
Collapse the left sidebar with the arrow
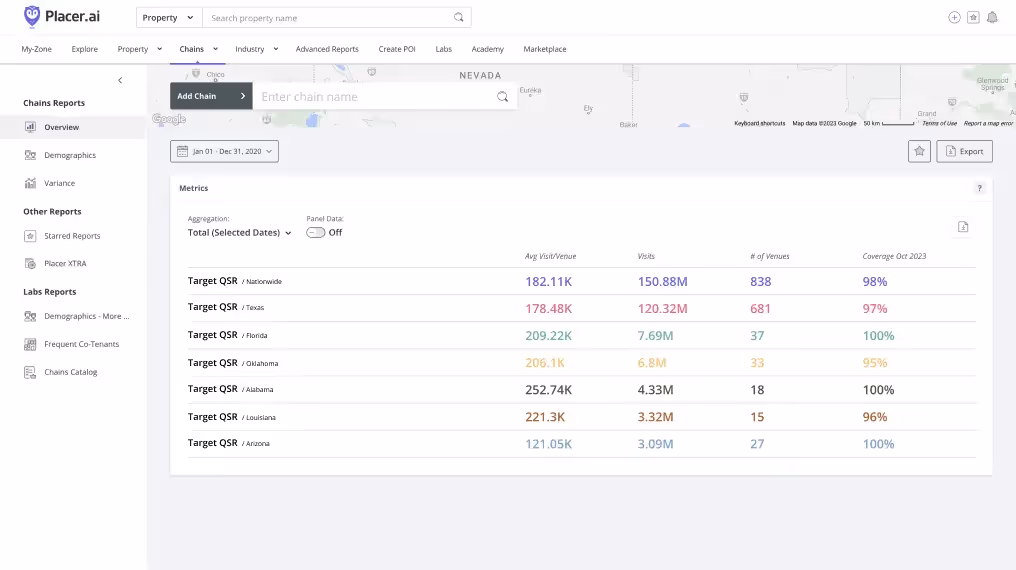pyautogui.click(x=120, y=80)
